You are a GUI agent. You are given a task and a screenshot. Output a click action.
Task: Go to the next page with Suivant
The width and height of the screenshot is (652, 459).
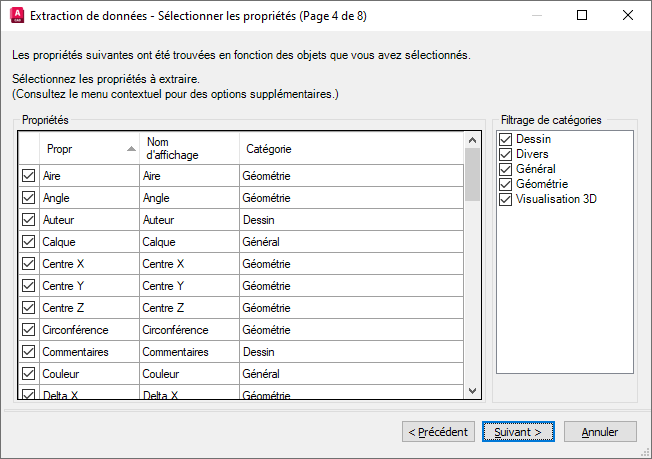pyautogui.click(x=518, y=432)
